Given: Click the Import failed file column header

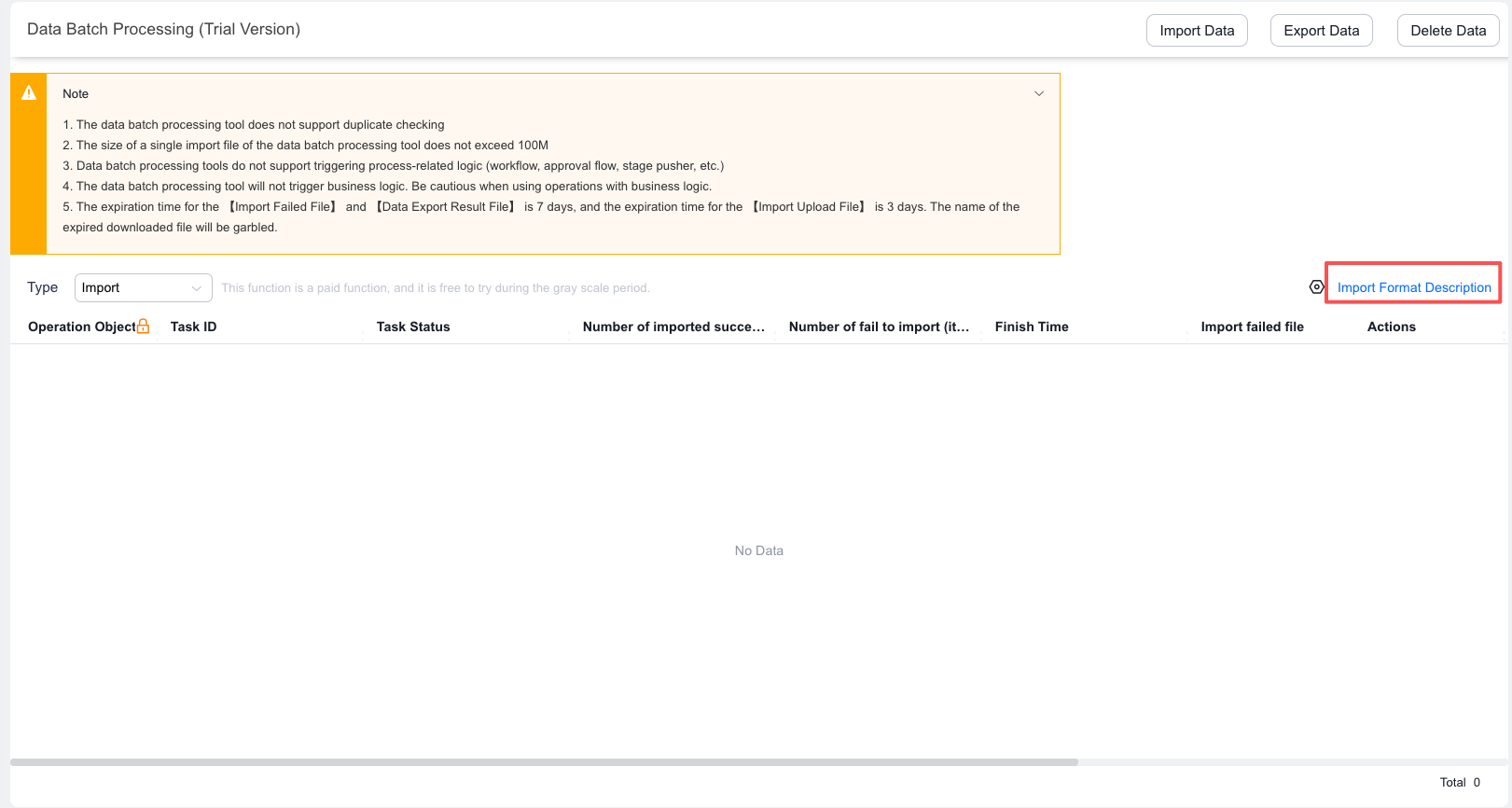Looking at the screenshot, I should click(1253, 327).
